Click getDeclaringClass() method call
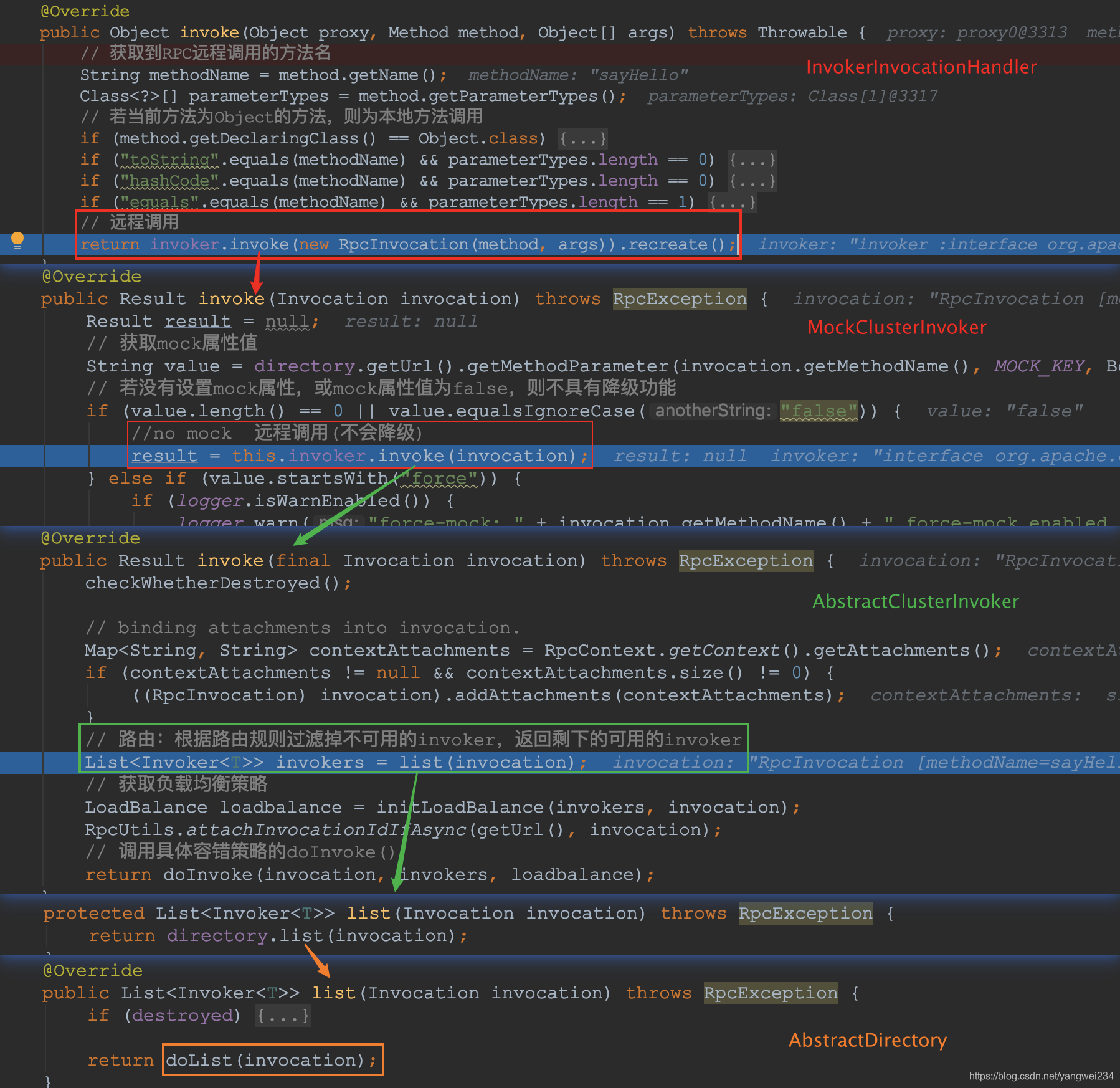This screenshot has height=1088, width=1120. (283, 138)
